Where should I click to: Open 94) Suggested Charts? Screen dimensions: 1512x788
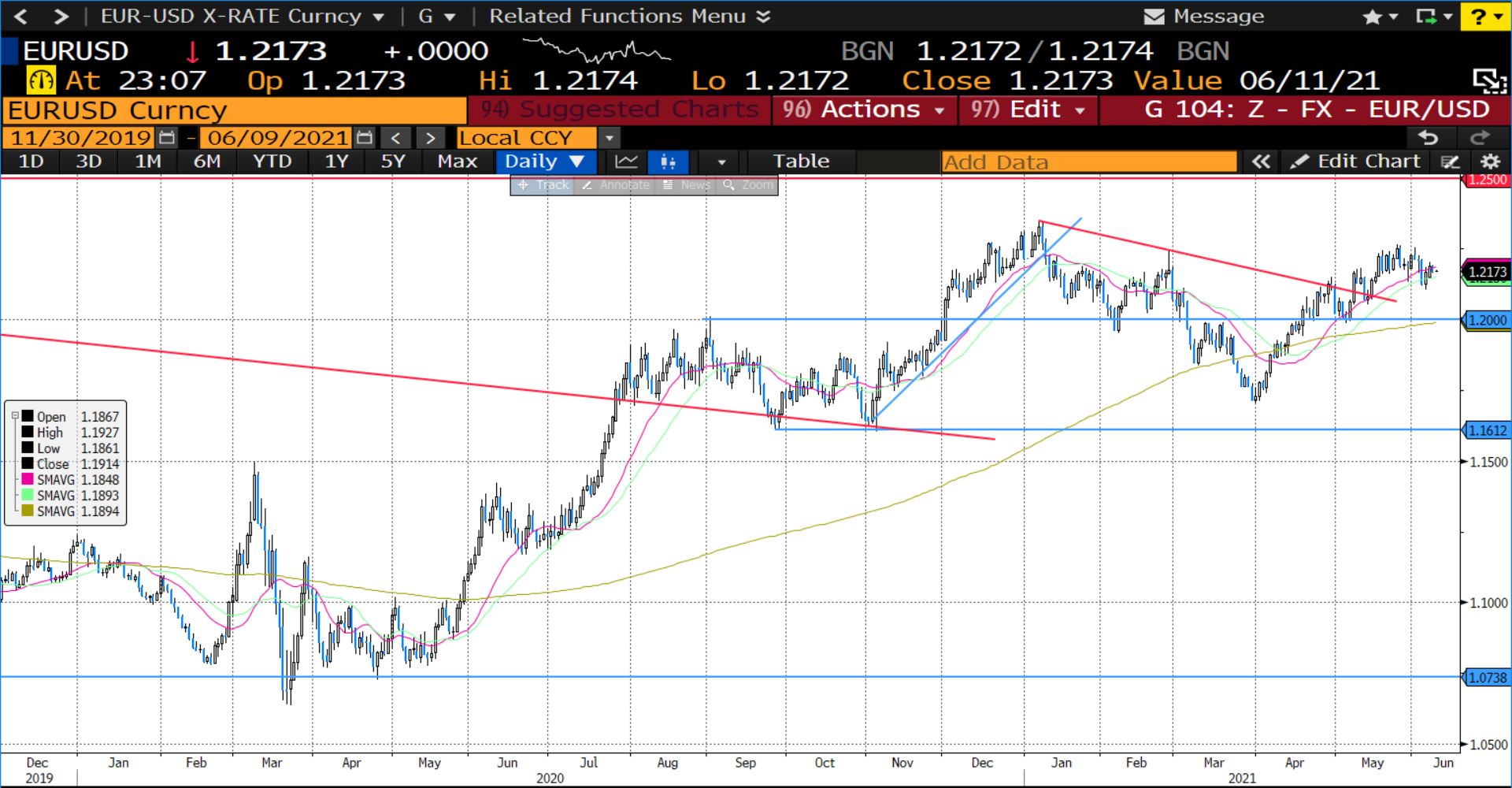pos(620,110)
